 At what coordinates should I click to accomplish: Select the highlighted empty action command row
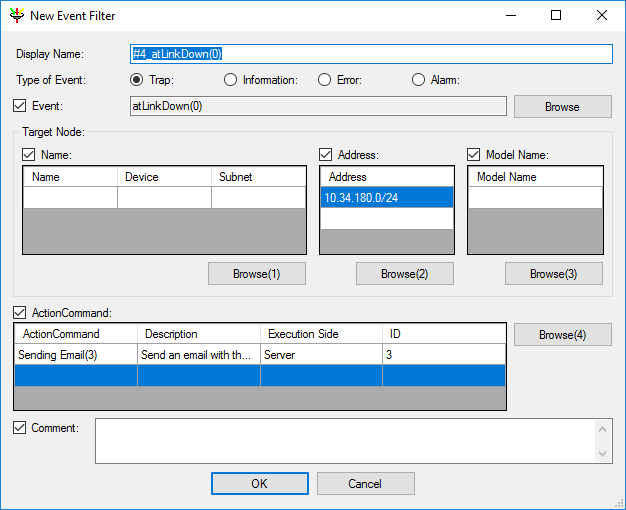(x=260, y=375)
